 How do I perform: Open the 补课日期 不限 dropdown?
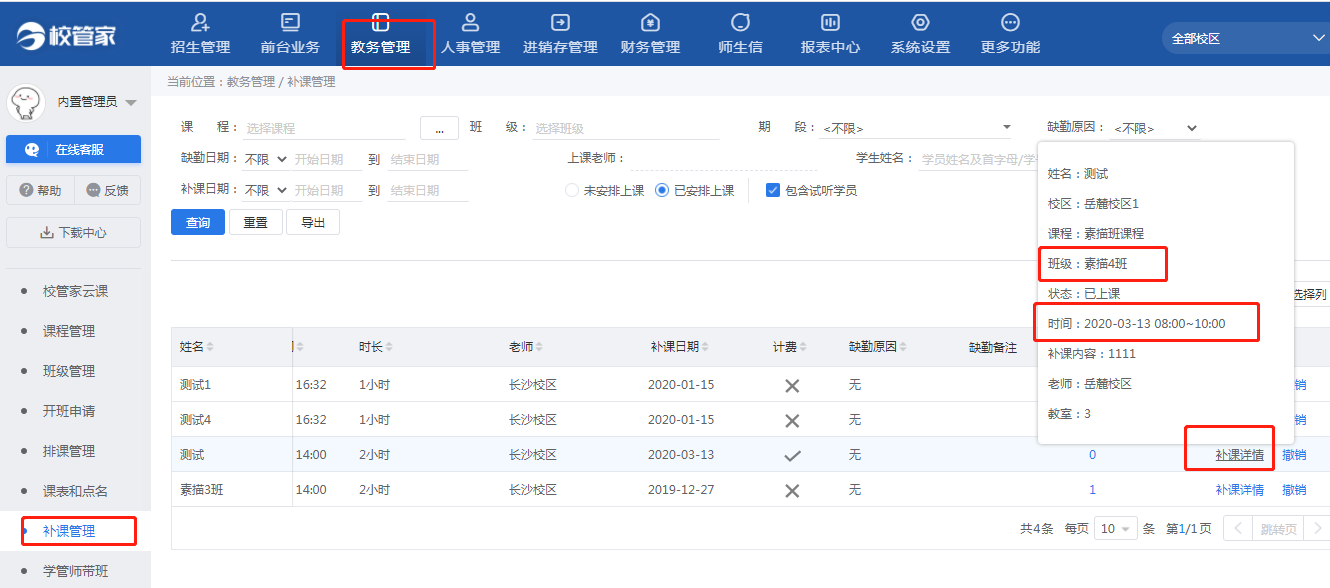[266, 190]
